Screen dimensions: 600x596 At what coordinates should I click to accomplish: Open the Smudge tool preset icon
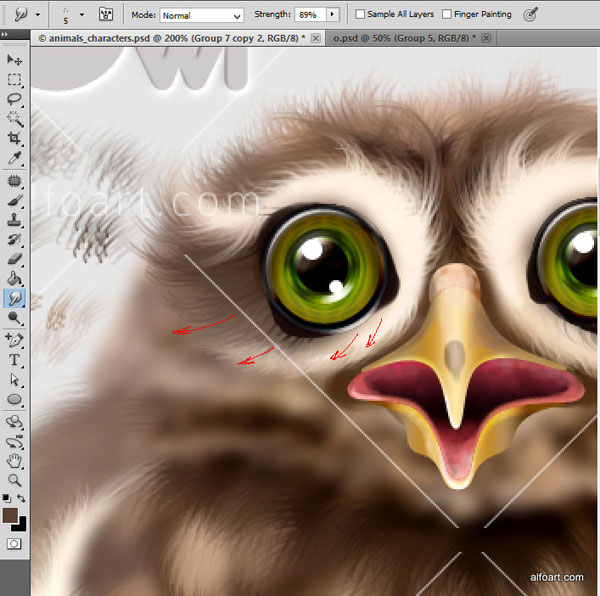click(x=21, y=15)
